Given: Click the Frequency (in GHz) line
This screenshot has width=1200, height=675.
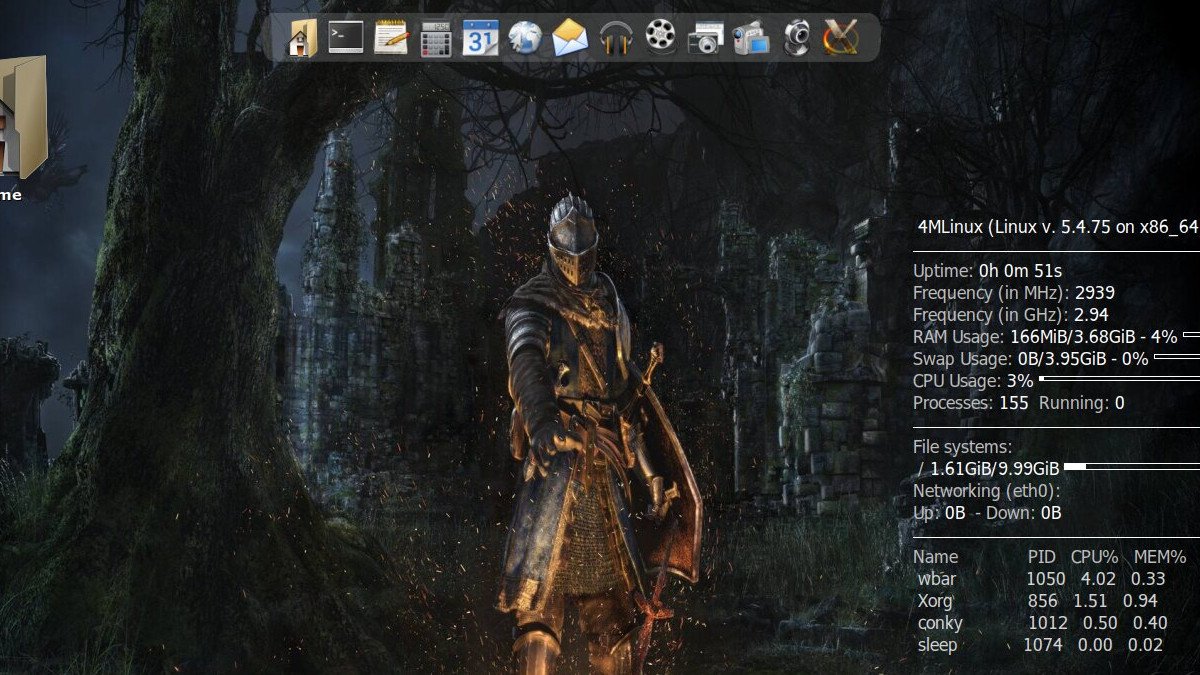Looking at the screenshot, I should 1011,315.
